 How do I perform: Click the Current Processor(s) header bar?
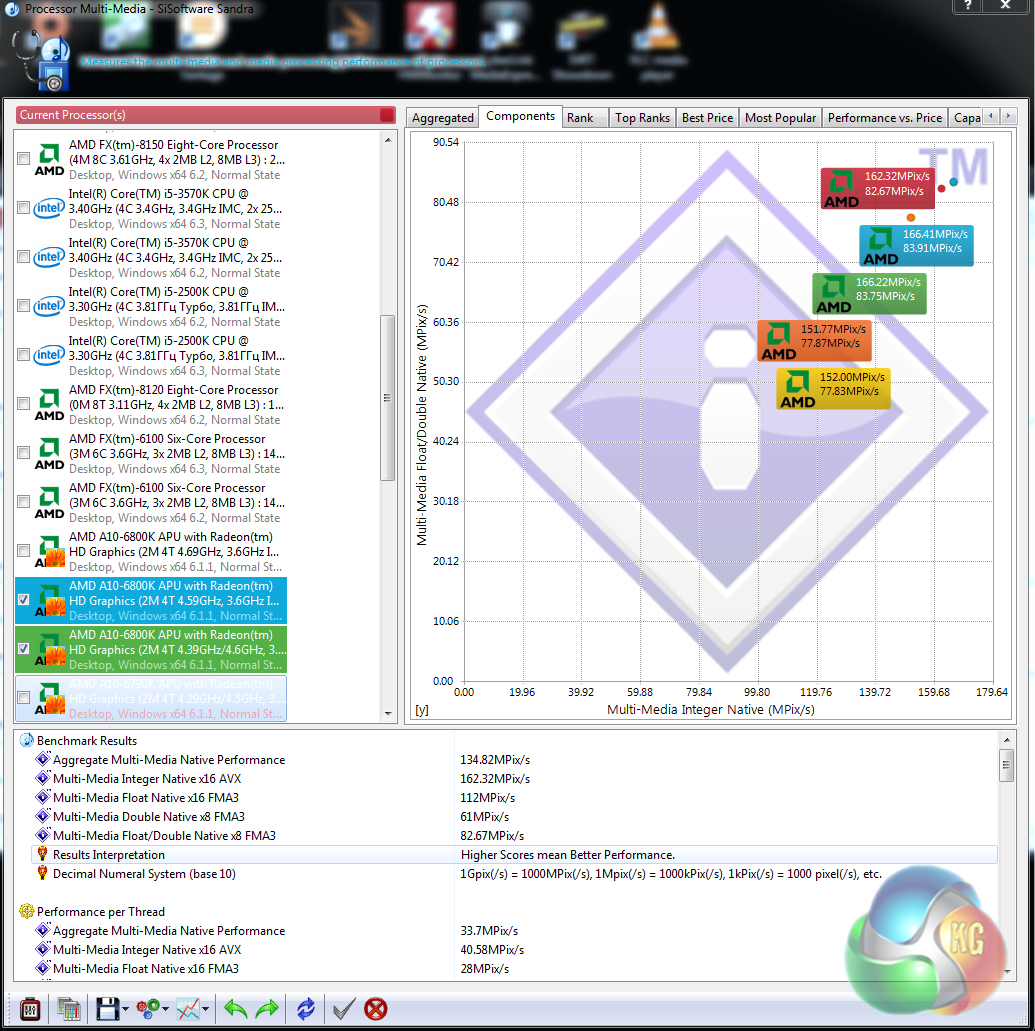coord(205,115)
